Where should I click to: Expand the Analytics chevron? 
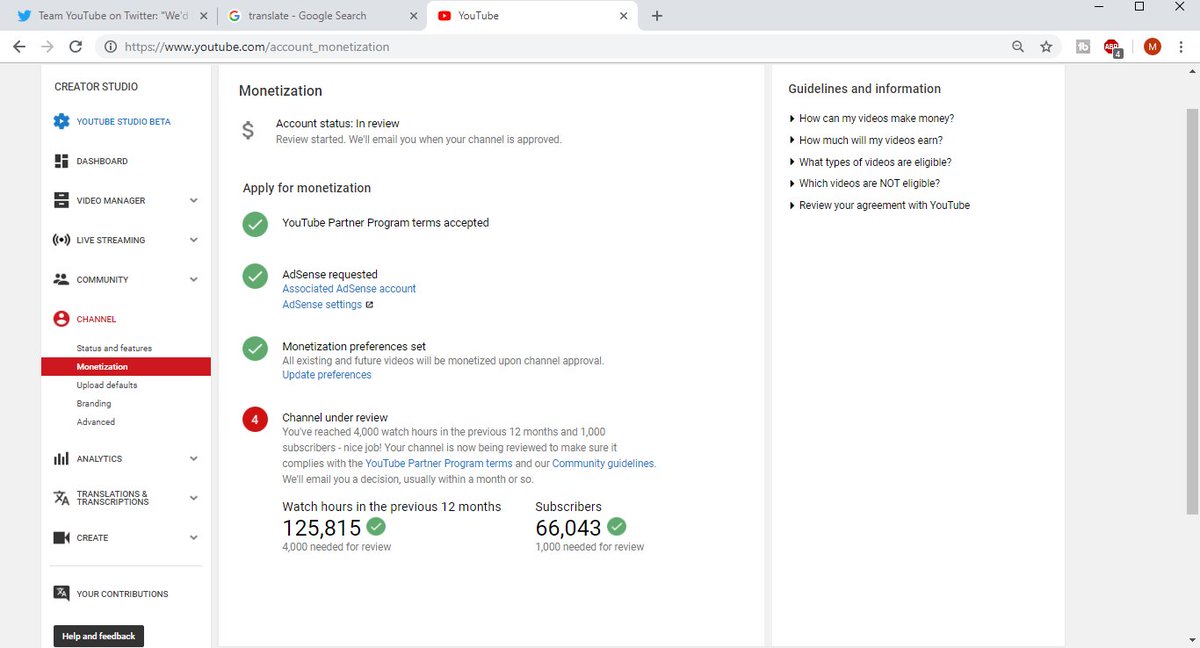coord(194,459)
